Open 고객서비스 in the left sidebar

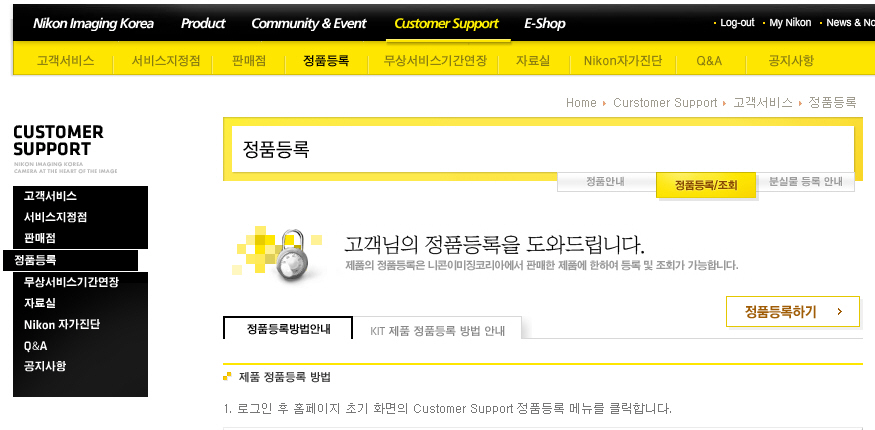pyautogui.click(x=50, y=196)
